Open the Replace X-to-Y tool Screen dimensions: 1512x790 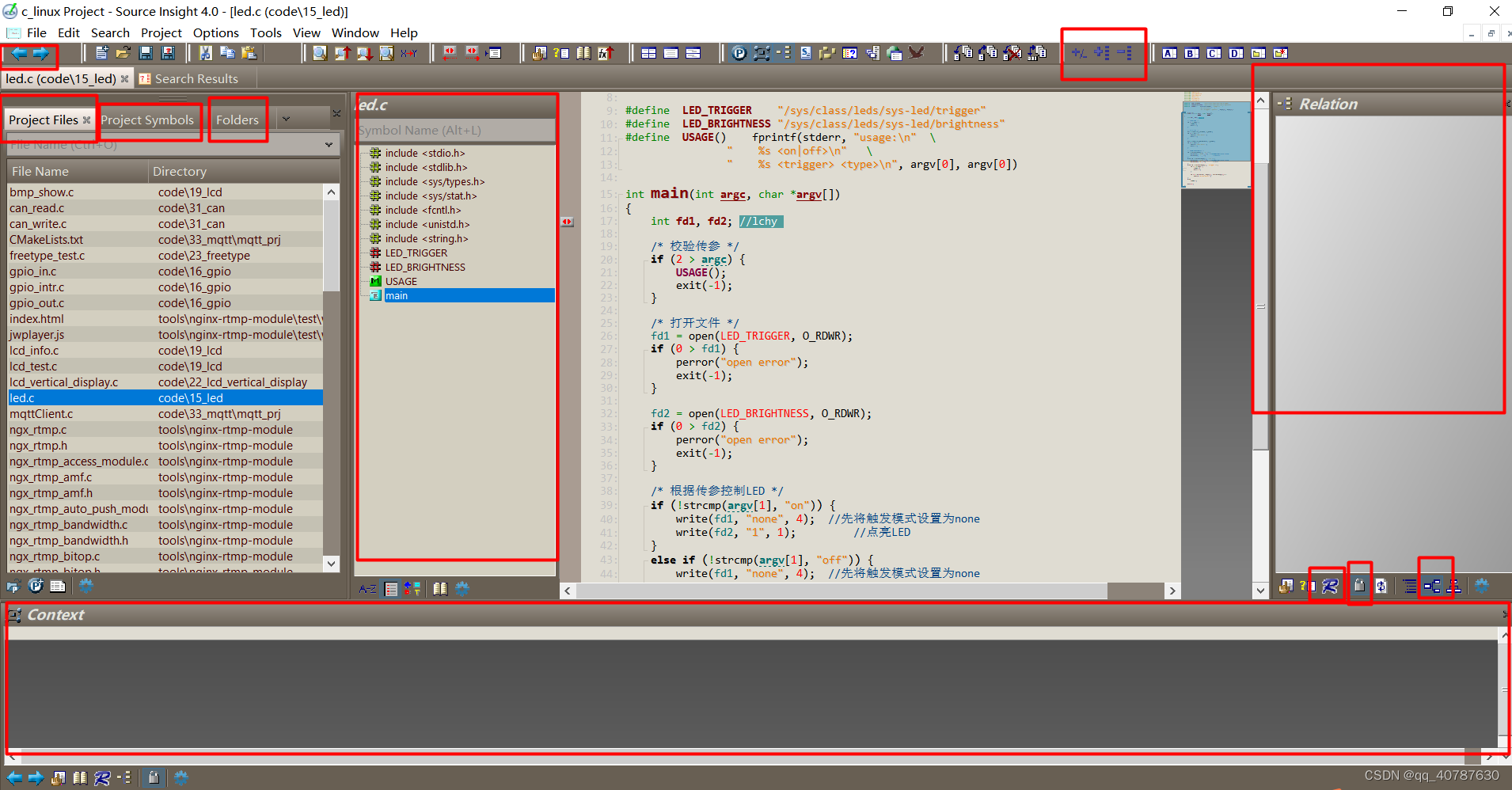pyautogui.click(x=408, y=53)
